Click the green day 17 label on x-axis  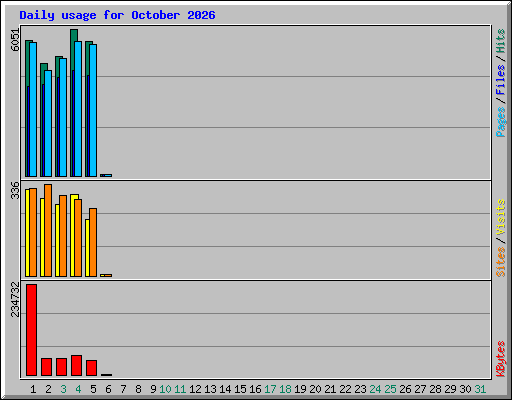(270, 389)
